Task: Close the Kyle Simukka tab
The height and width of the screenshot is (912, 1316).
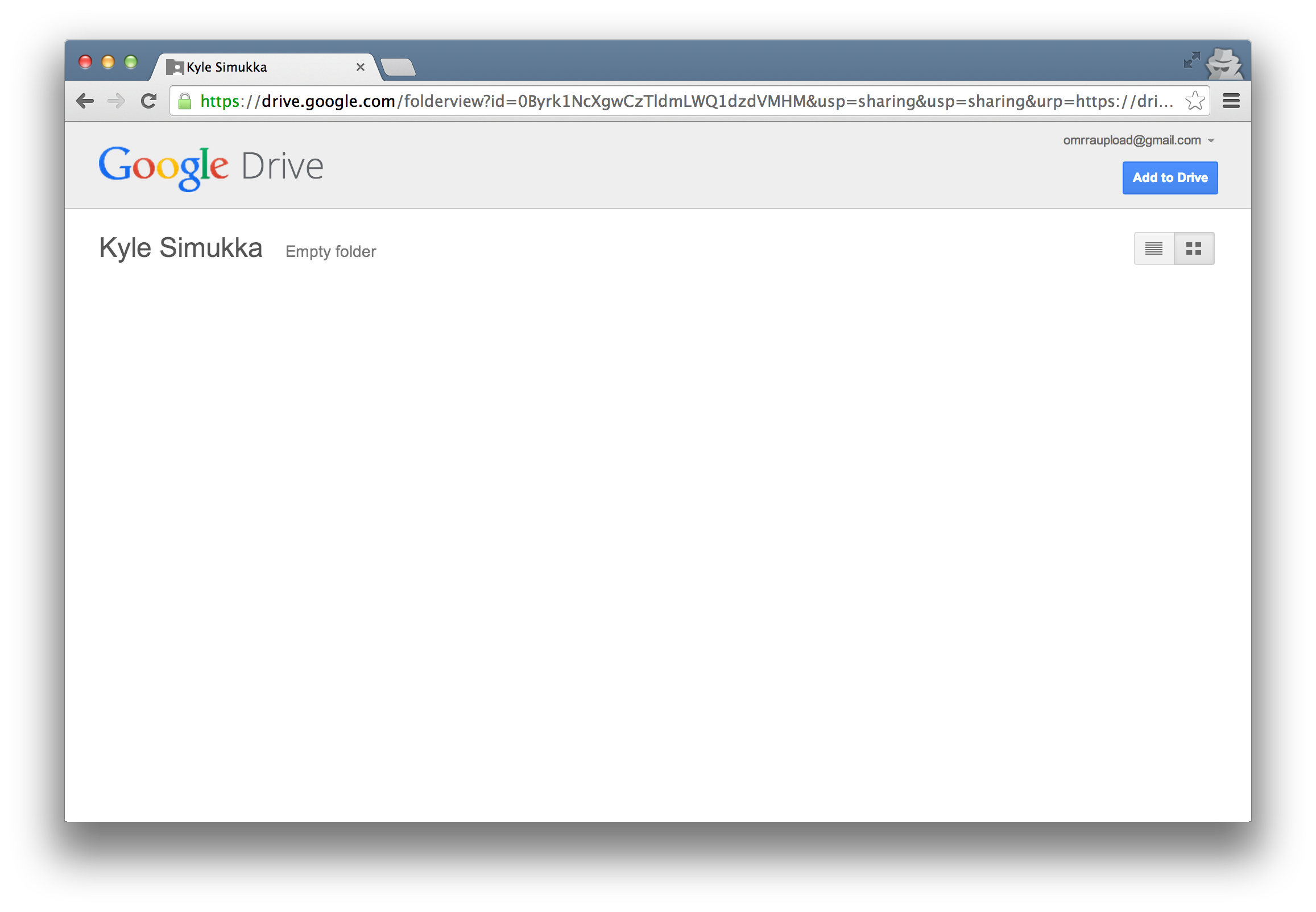Action: coord(361,68)
